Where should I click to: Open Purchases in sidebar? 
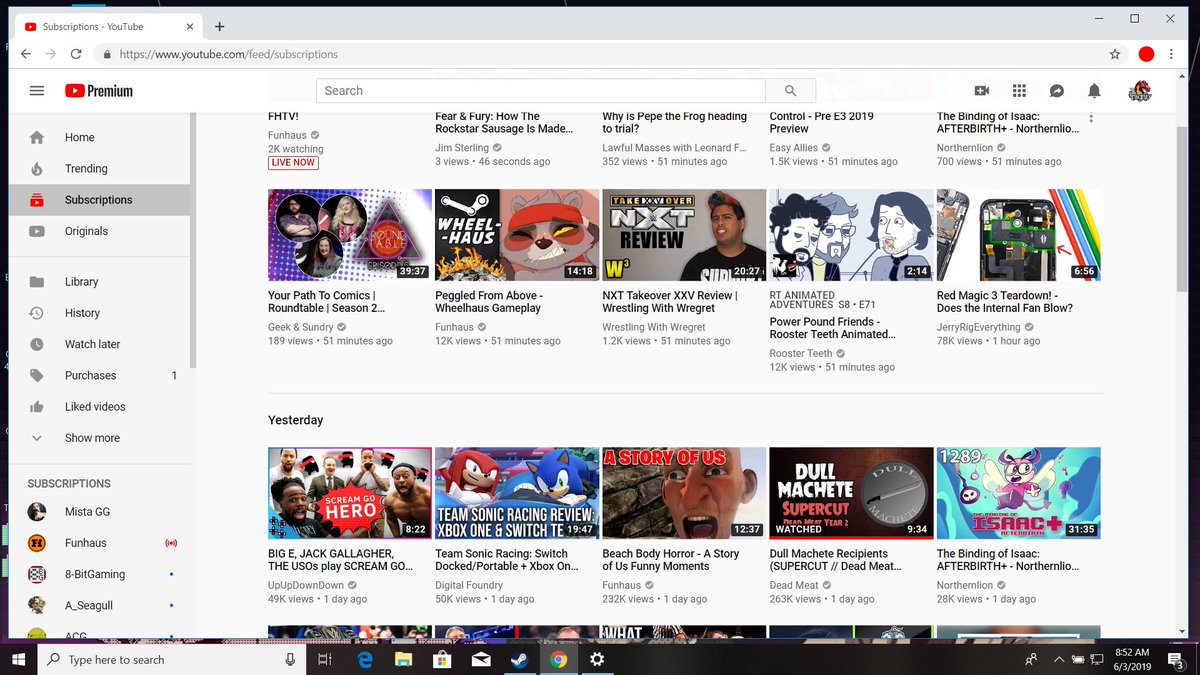pos(99,375)
